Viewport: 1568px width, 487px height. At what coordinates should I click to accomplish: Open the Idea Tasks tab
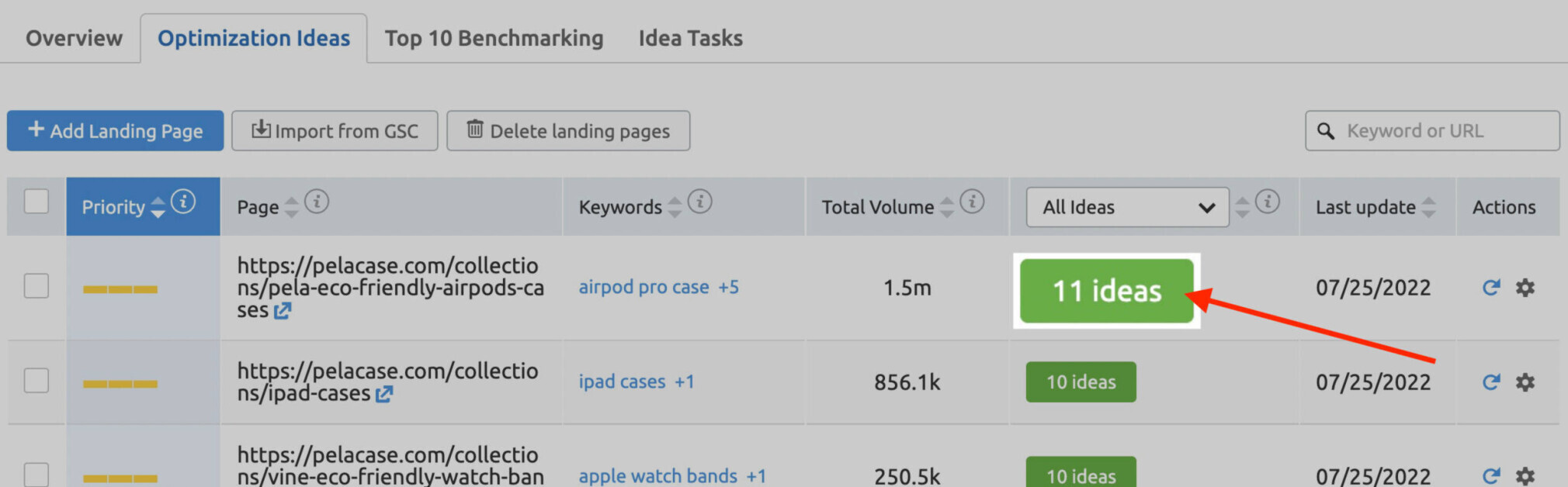coord(690,38)
